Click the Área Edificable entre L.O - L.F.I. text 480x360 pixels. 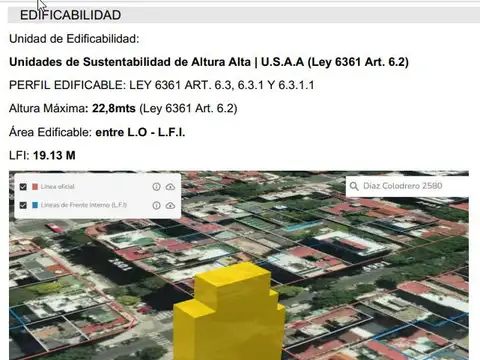pos(97,132)
